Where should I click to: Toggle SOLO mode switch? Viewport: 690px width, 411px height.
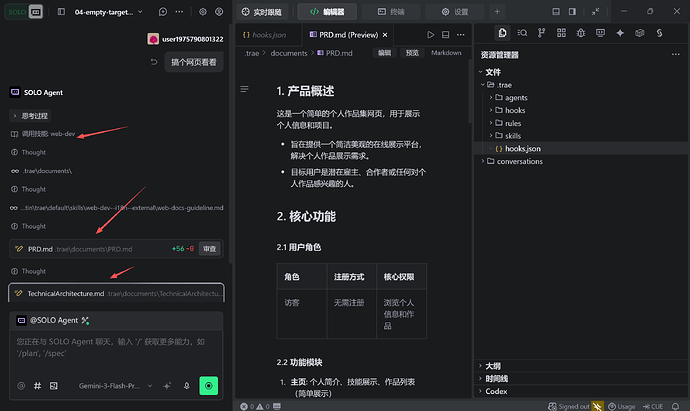pyautogui.click(x=24, y=12)
